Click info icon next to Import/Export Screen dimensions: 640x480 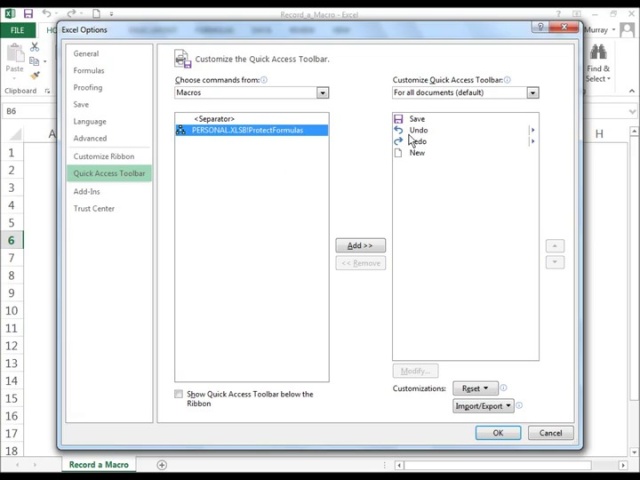point(519,406)
